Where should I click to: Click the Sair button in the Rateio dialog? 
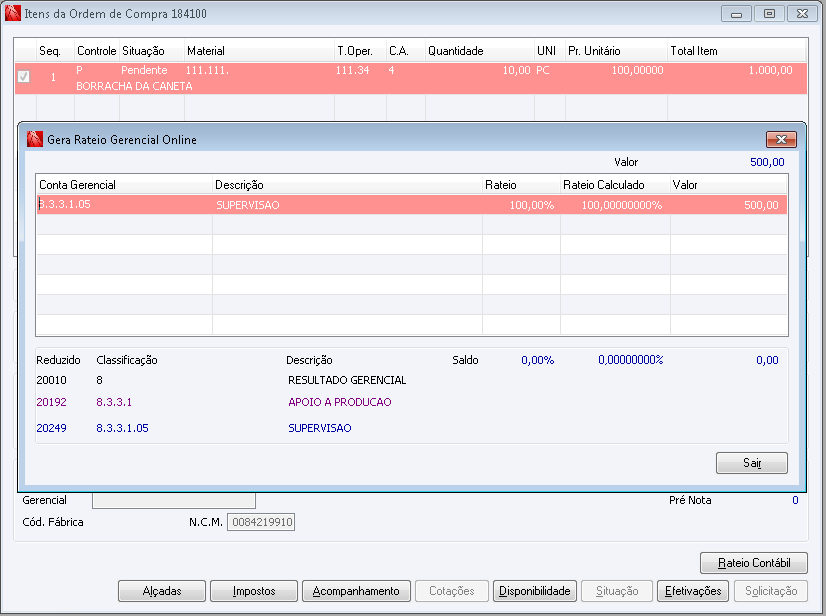coord(752,463)
